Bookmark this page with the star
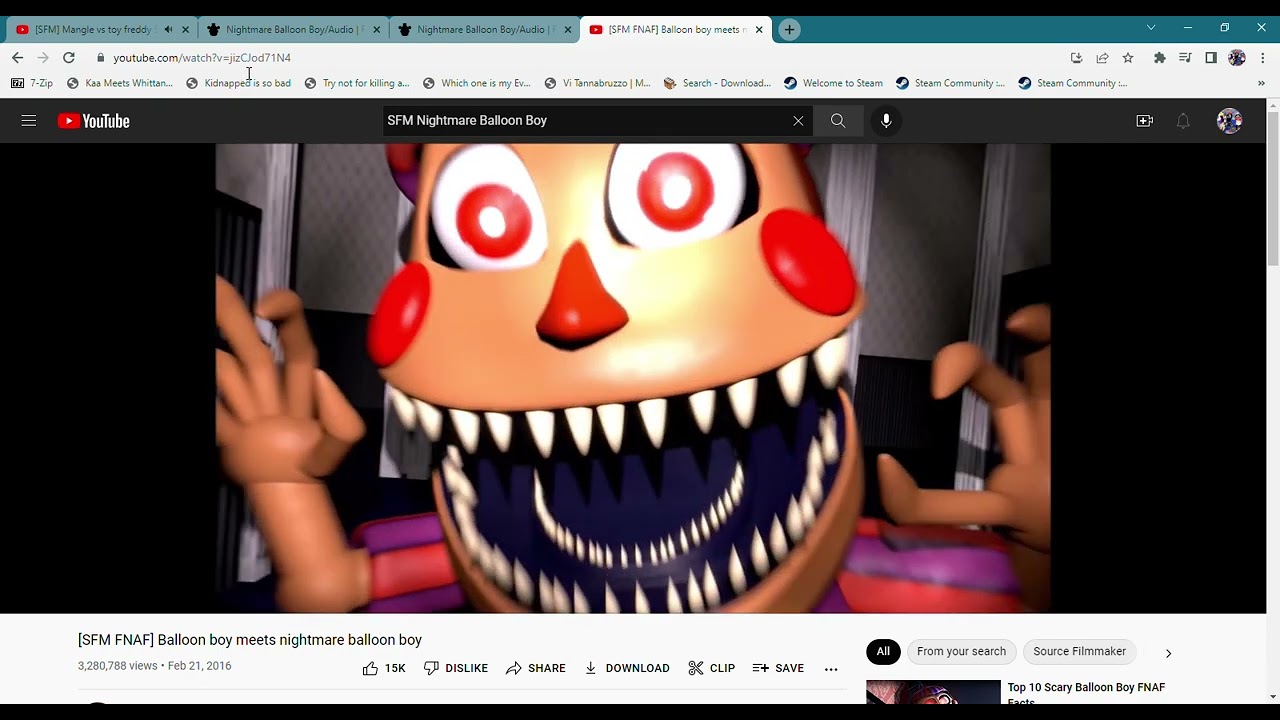The image size is (1280, 720). pyautogui.click(x=1128, y=58)
